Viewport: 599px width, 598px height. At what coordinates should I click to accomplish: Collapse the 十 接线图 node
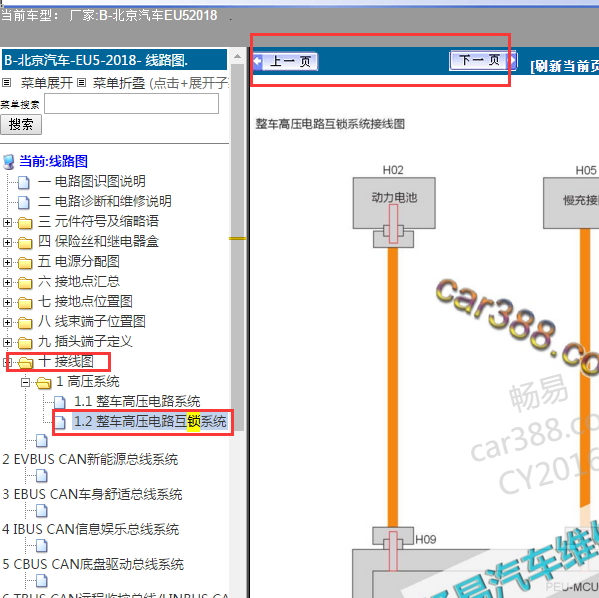(7, 362)
